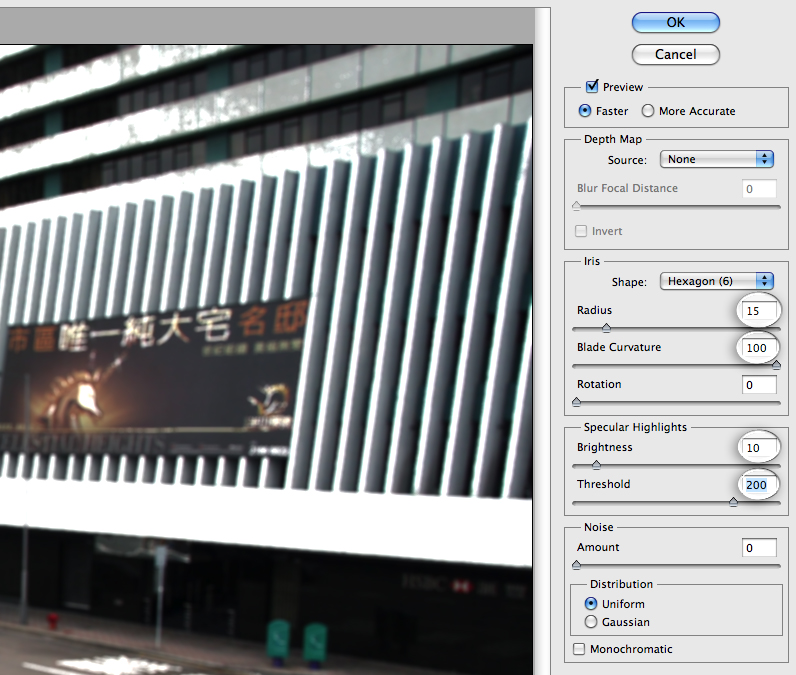Image resolution: width=796 pixels, height=675 pixels.
Task: Click the Rotation label text
Action: (x=599, y=384)
